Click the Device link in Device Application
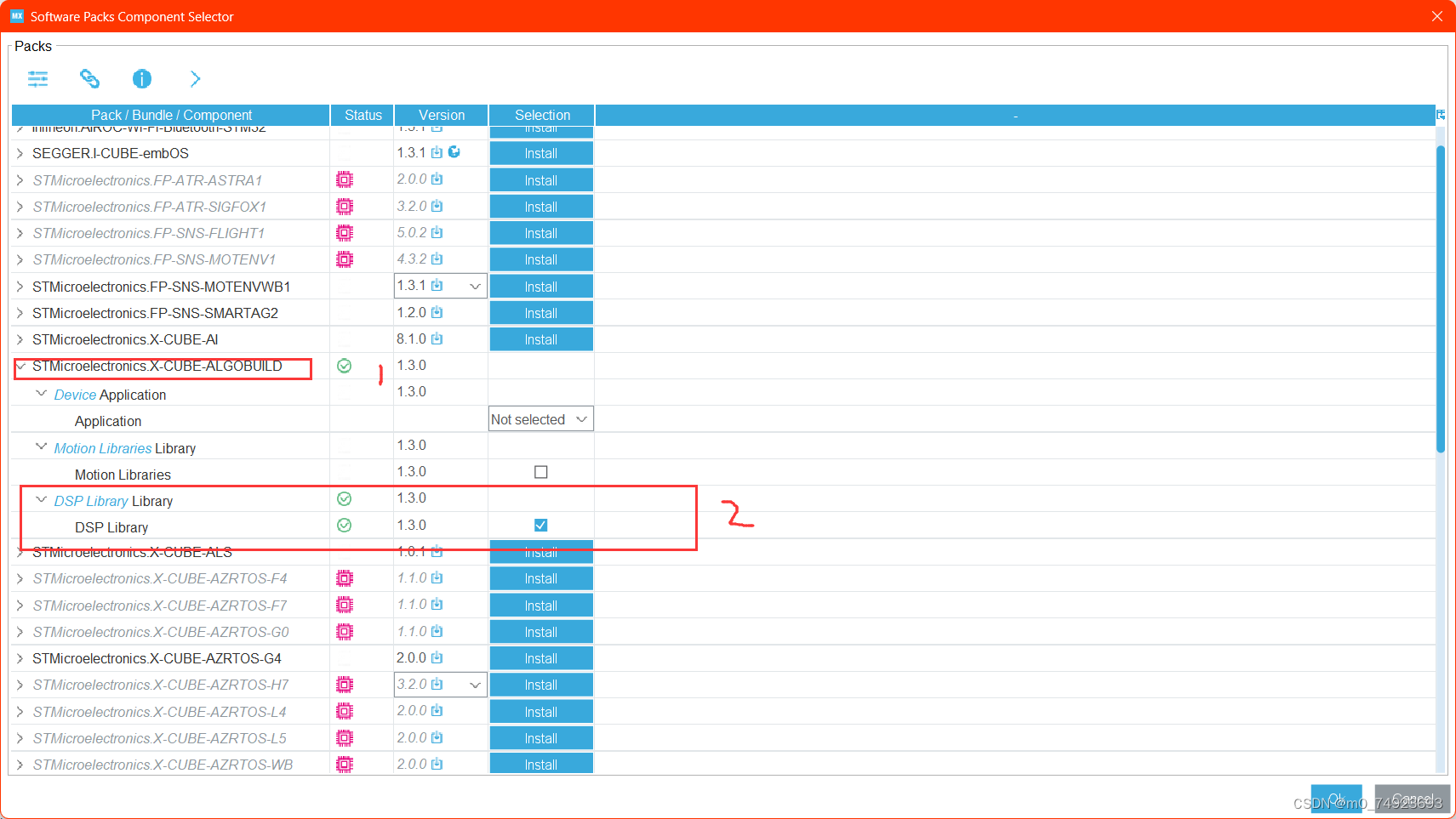This screenshot has height=819, width=1456. 75,395
